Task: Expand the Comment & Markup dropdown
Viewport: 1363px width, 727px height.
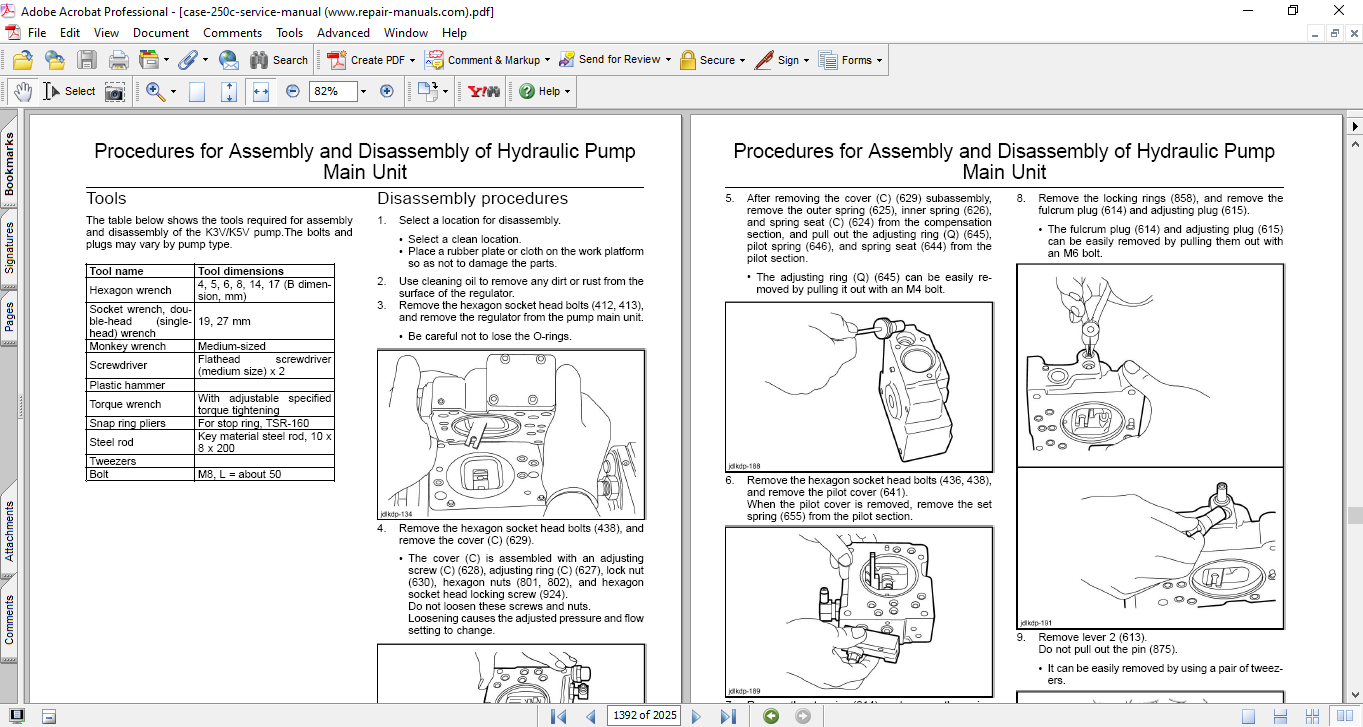Action: (x=548, y=60)
